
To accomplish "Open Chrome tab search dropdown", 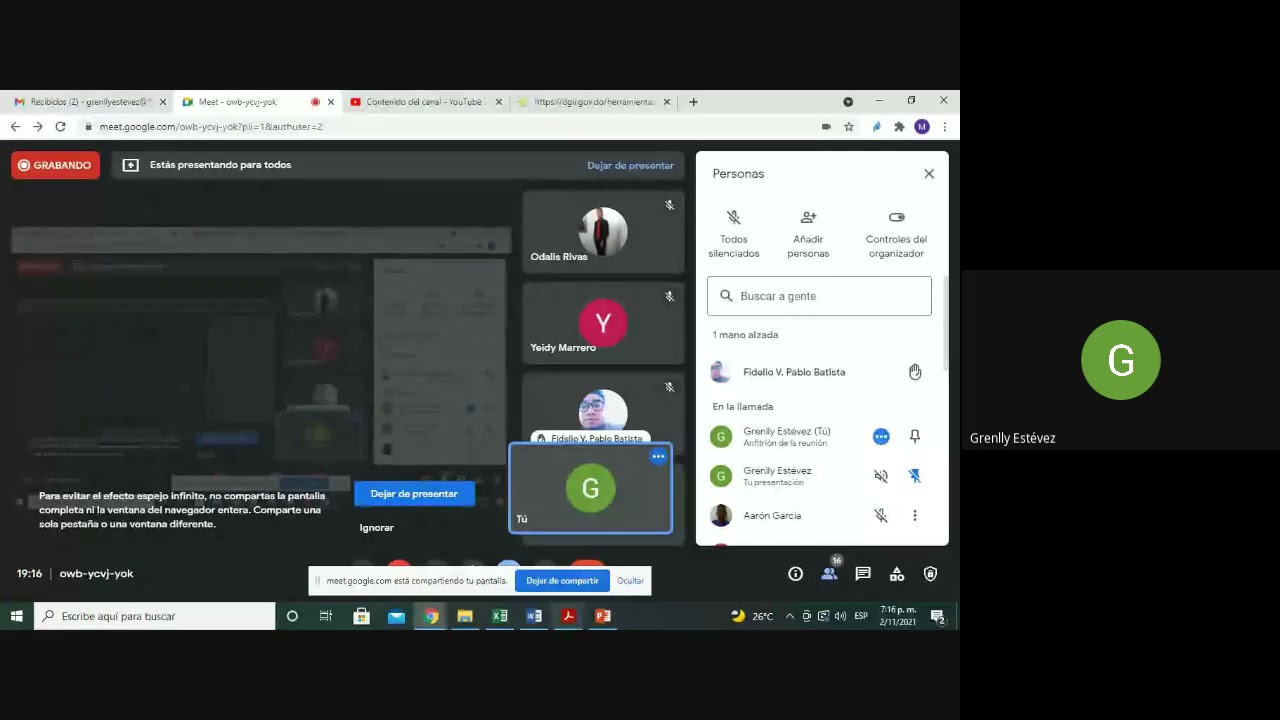I will coord(848,102).
